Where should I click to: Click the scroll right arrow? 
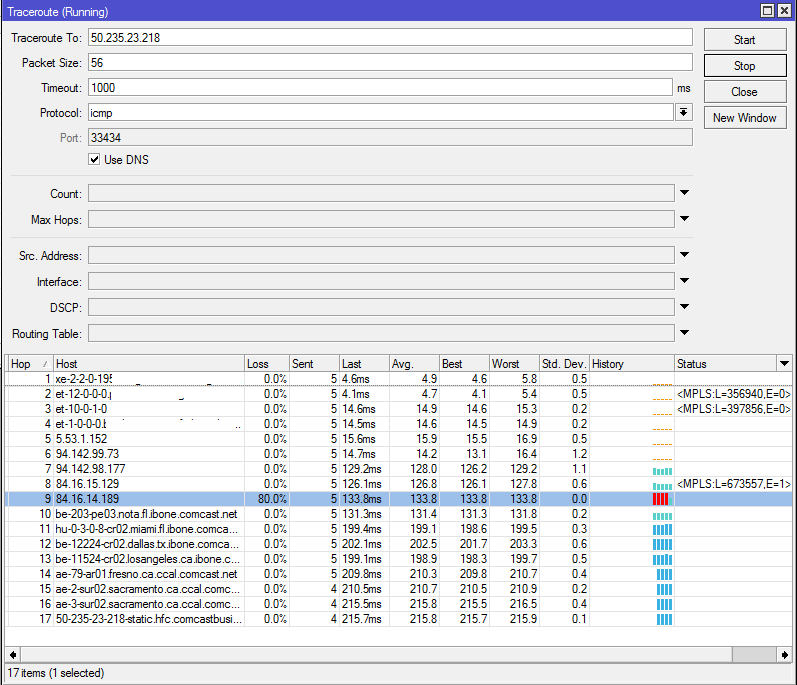pyautogui.click(x=785, y=655)
